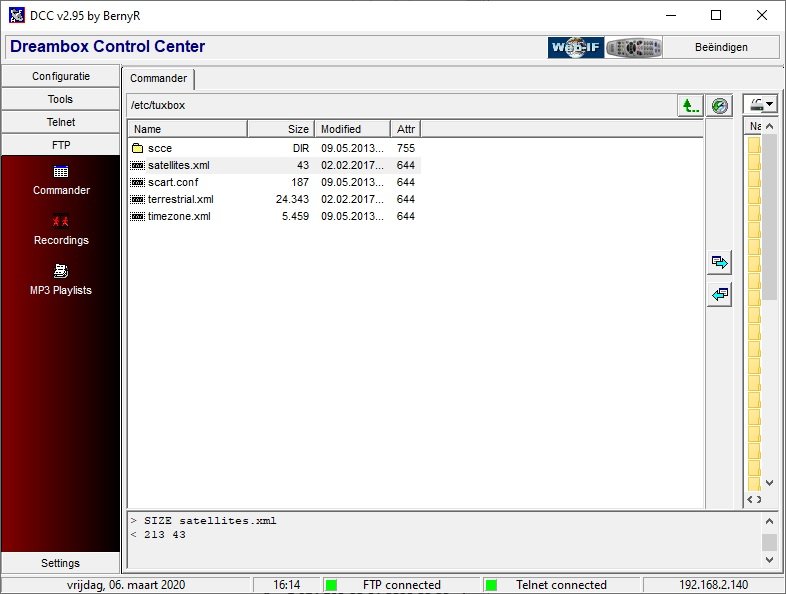786x594 pixels.
Task: Open the FTP section
Action: click(x=61, y=145)
